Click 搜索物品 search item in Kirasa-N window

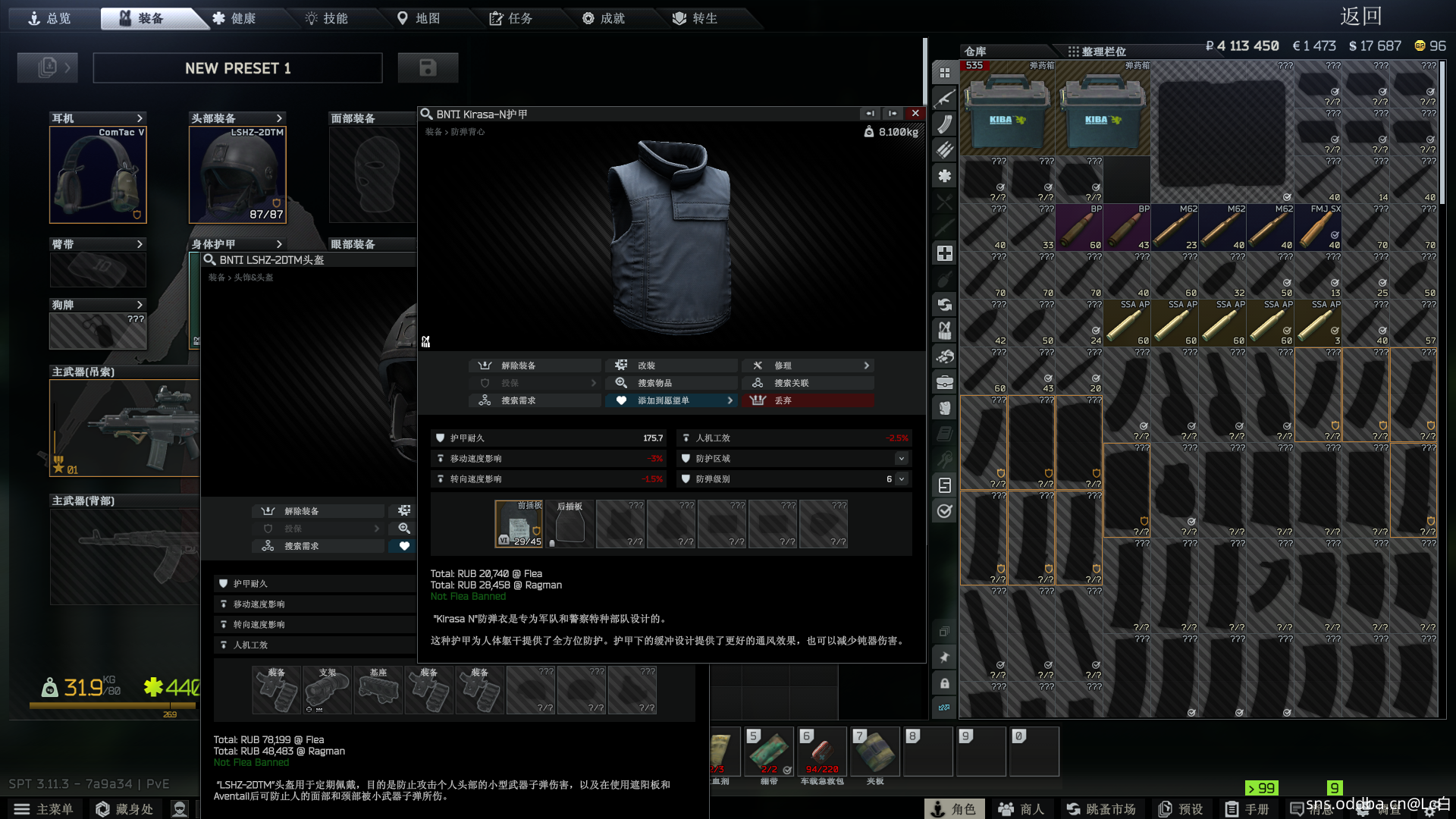(x=671, y=383)
